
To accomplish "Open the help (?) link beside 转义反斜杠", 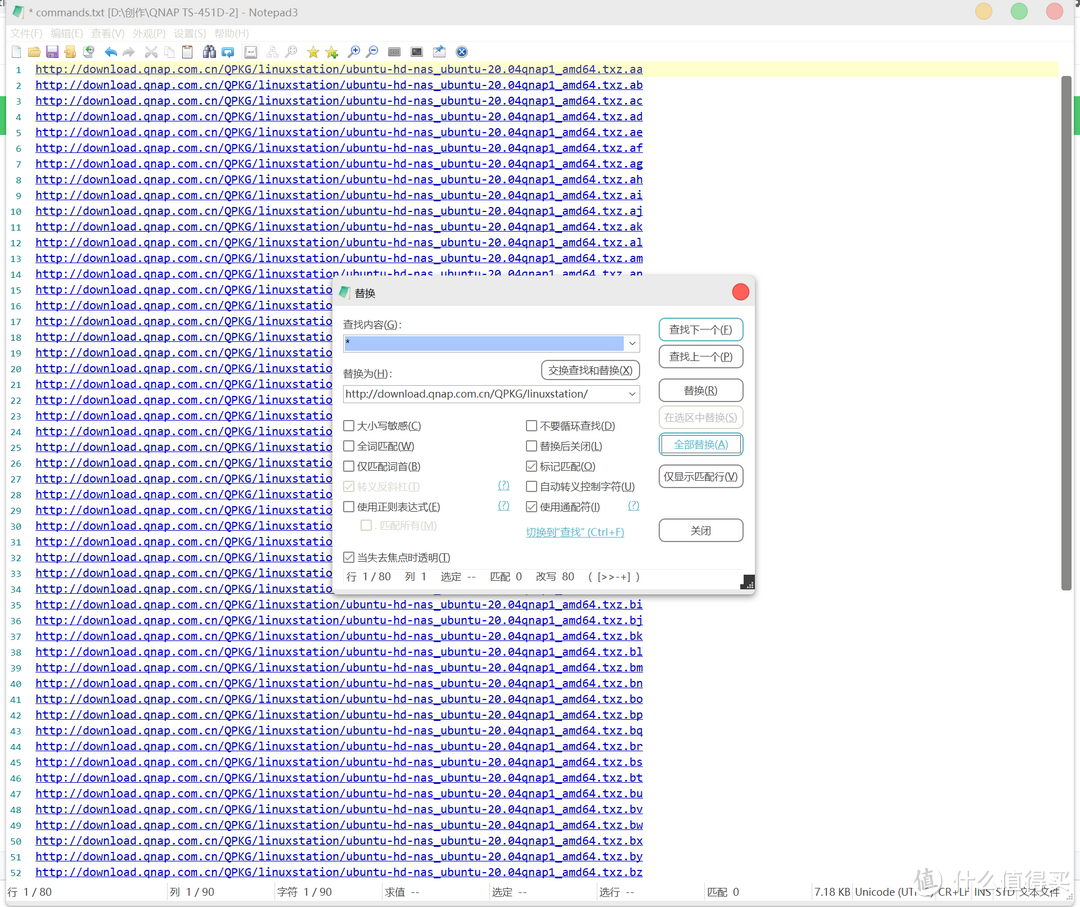I will coord(503,486).
